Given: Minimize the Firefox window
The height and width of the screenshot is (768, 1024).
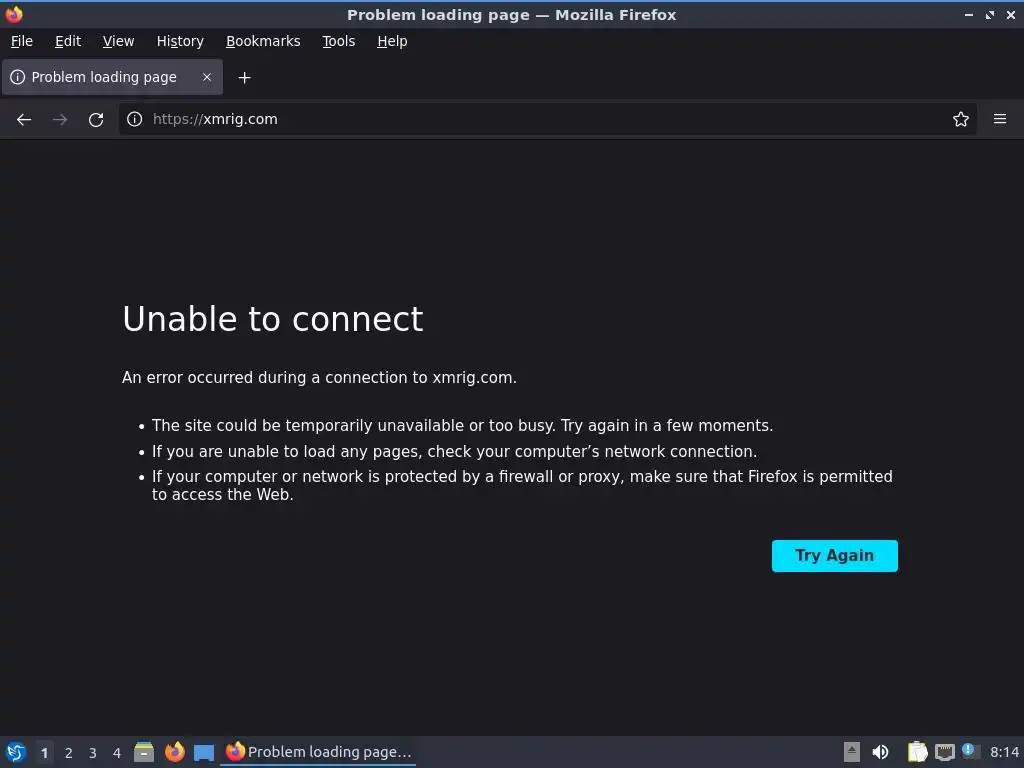Looking at the screenshot, I should 968,14.
